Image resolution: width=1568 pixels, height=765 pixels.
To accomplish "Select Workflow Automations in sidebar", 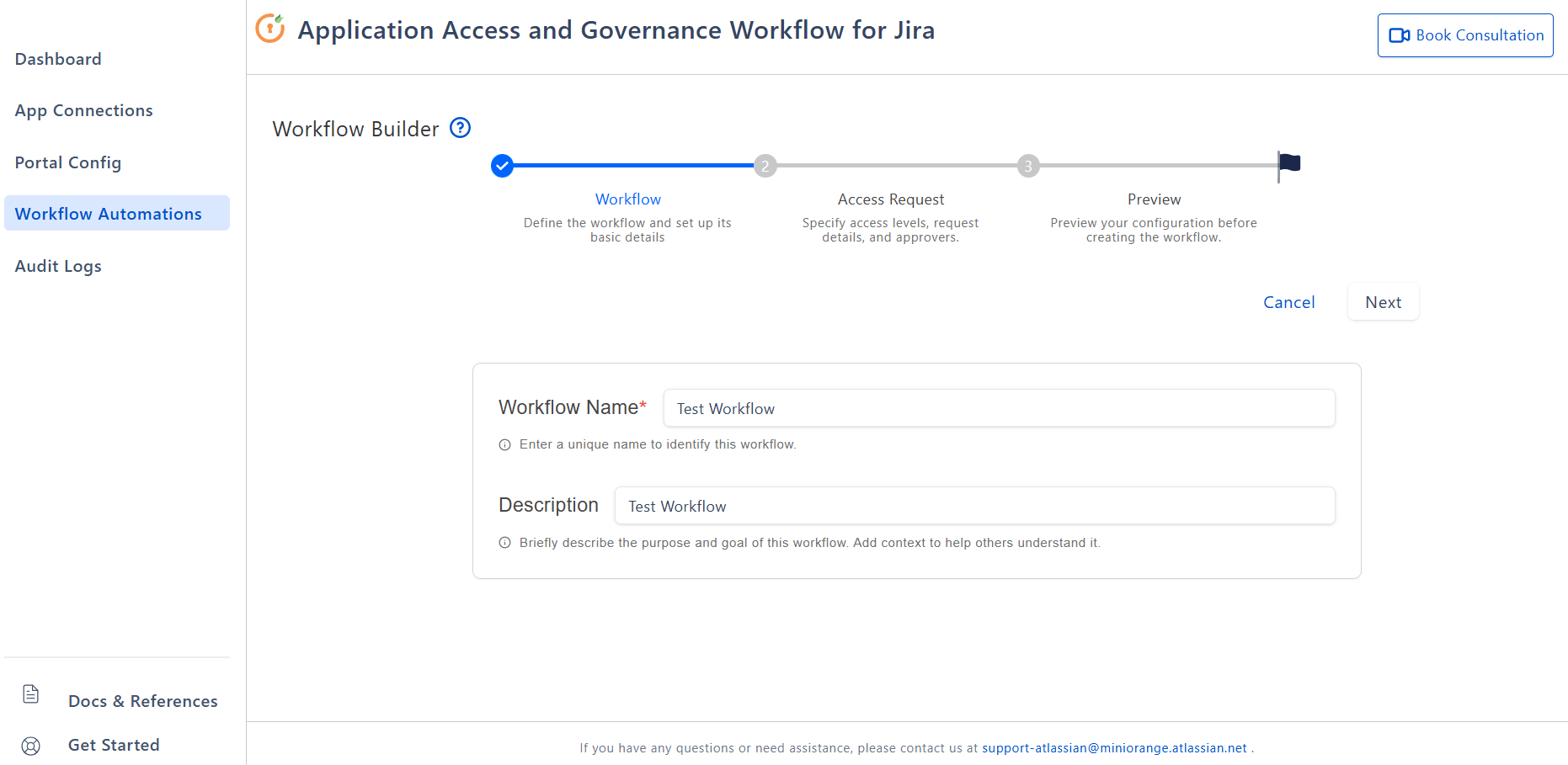I will click(x=117, y=213).
